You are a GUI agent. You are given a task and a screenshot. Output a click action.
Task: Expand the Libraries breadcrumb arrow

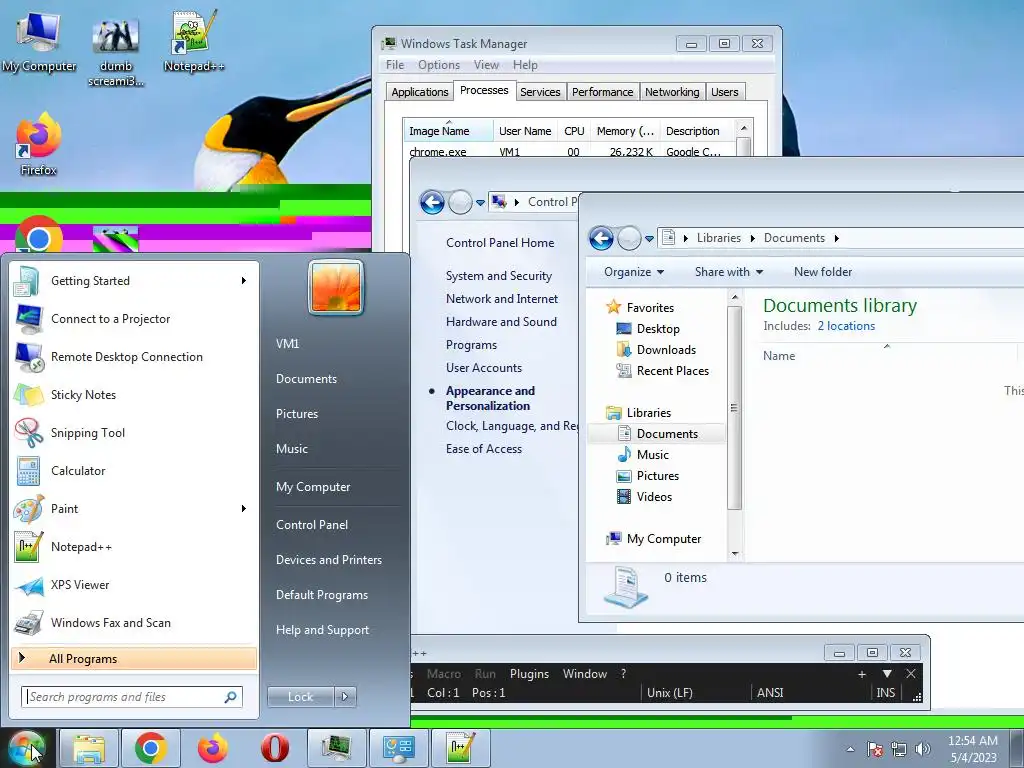pyautogui.click(x=752, y=238)
